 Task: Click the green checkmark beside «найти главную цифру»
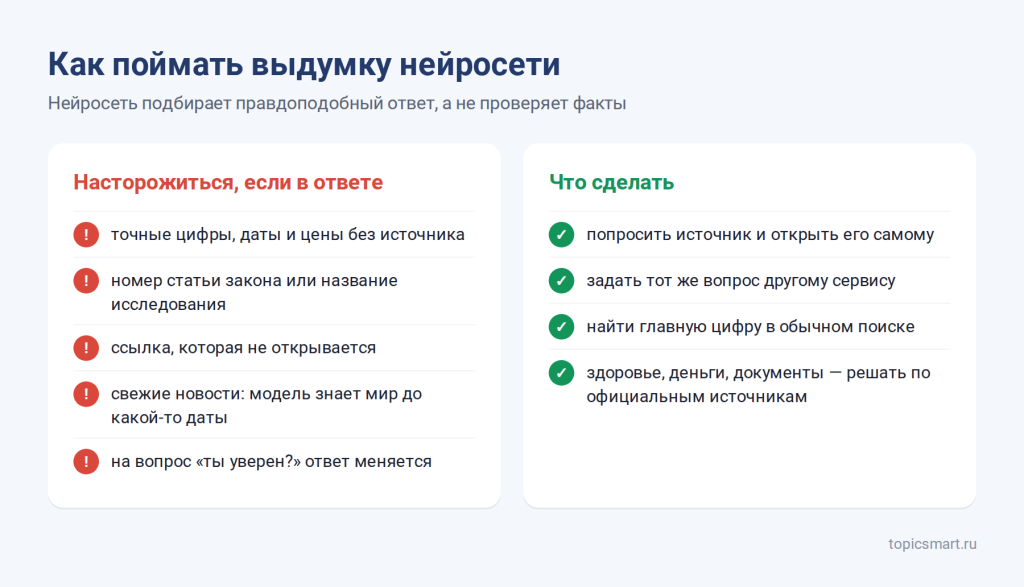click(561, 326)
